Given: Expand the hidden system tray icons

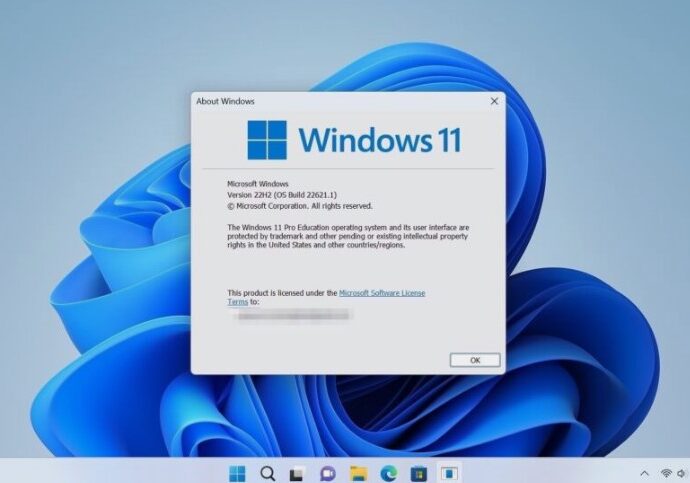Looking at the screenshot, I should 644,472.
